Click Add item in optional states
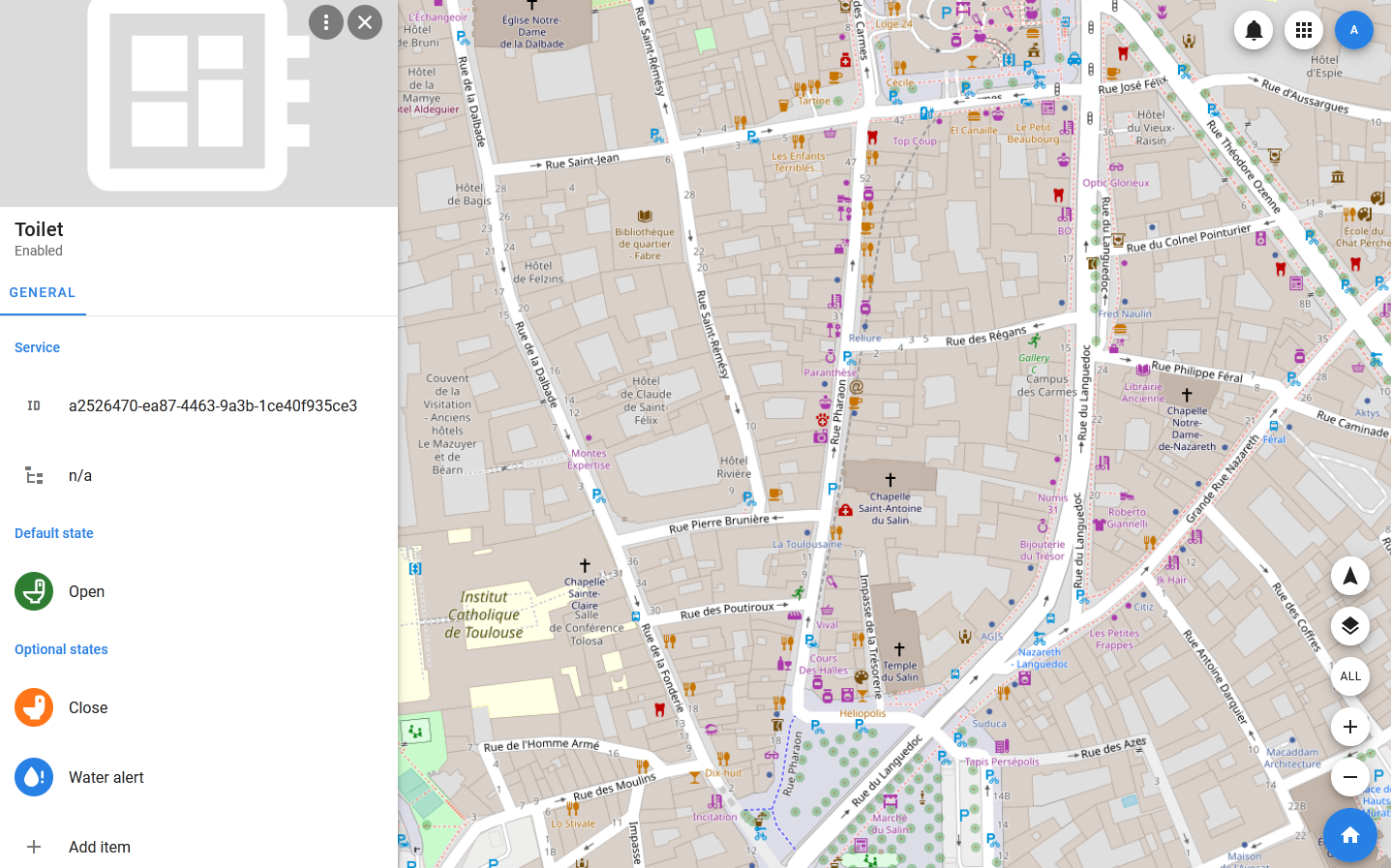 click(99, 847)
